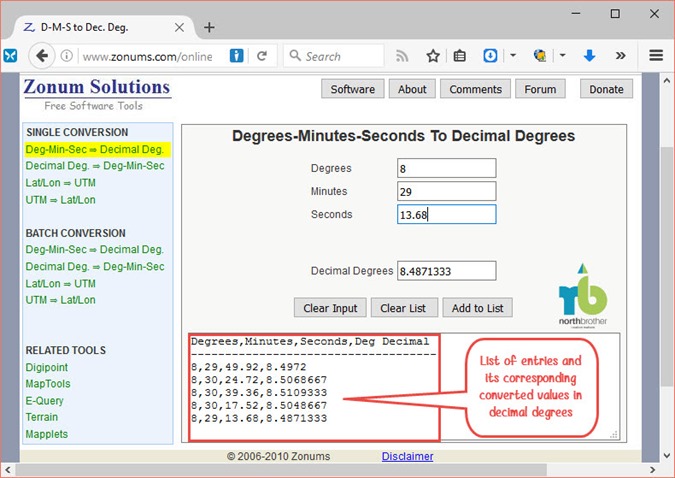Open the MapTools related tool
Screen dimensions: 675x478
pos(48,384)
